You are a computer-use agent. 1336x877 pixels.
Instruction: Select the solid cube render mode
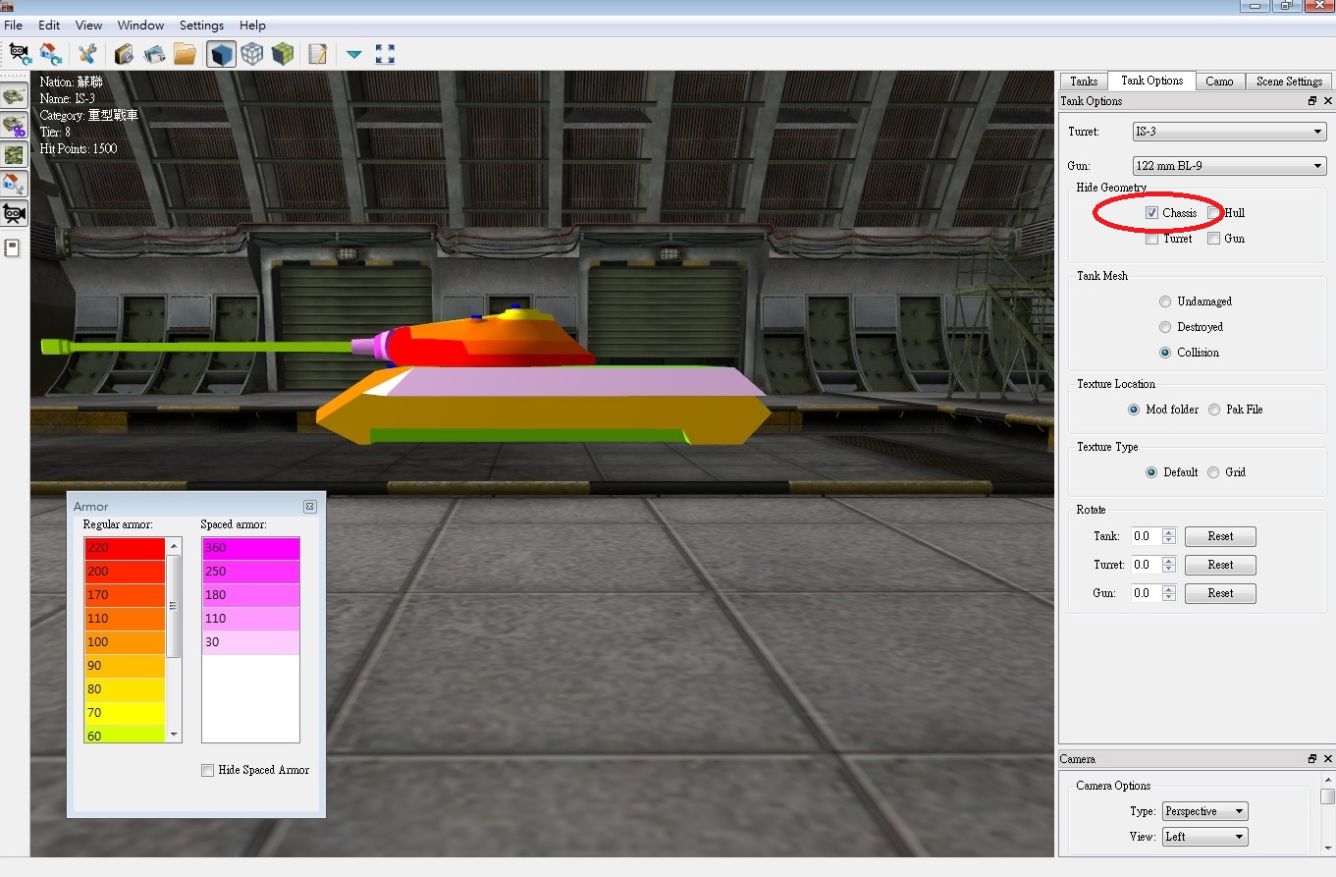tap(221, 53)
